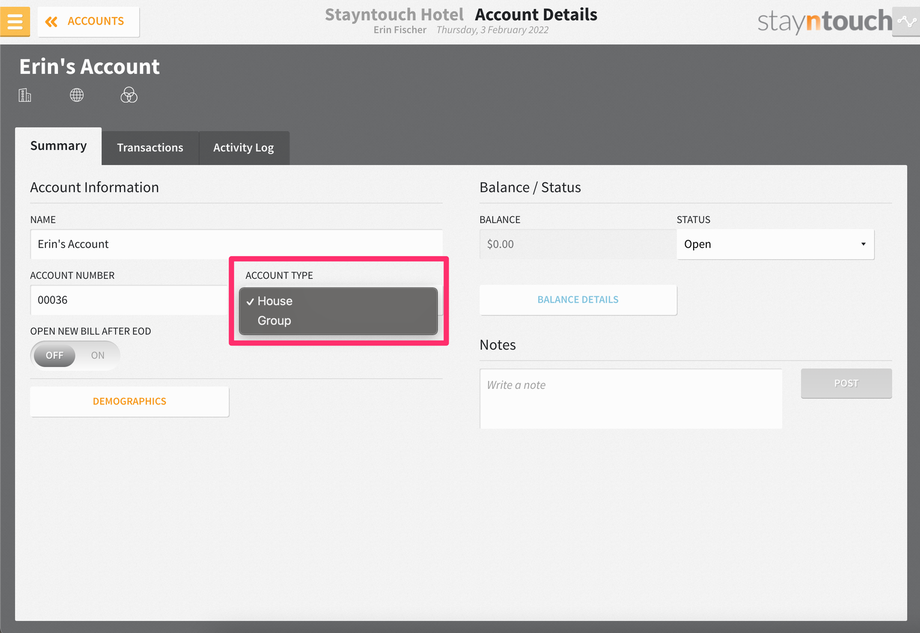The height and width of the screenshot is (633, 920).
Task: Select Group in Account Type list
Action: pyautogui.click(x=339, y=321)
